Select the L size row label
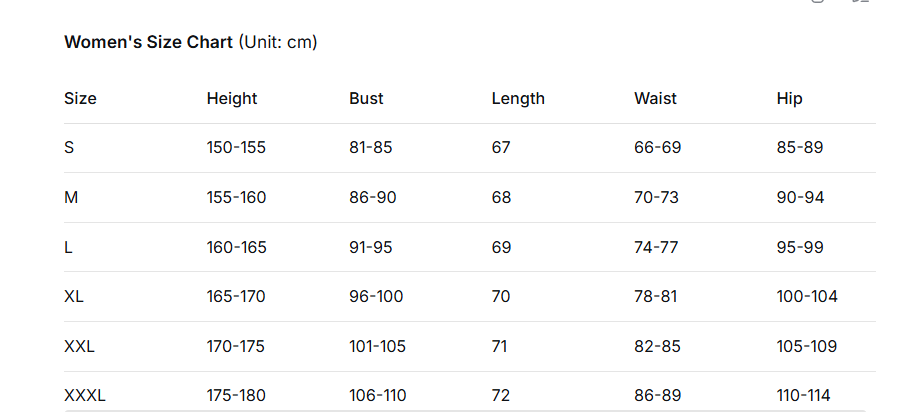Image resolution: width=921 pixels, height=412 pixels. [x=68, y=247]
